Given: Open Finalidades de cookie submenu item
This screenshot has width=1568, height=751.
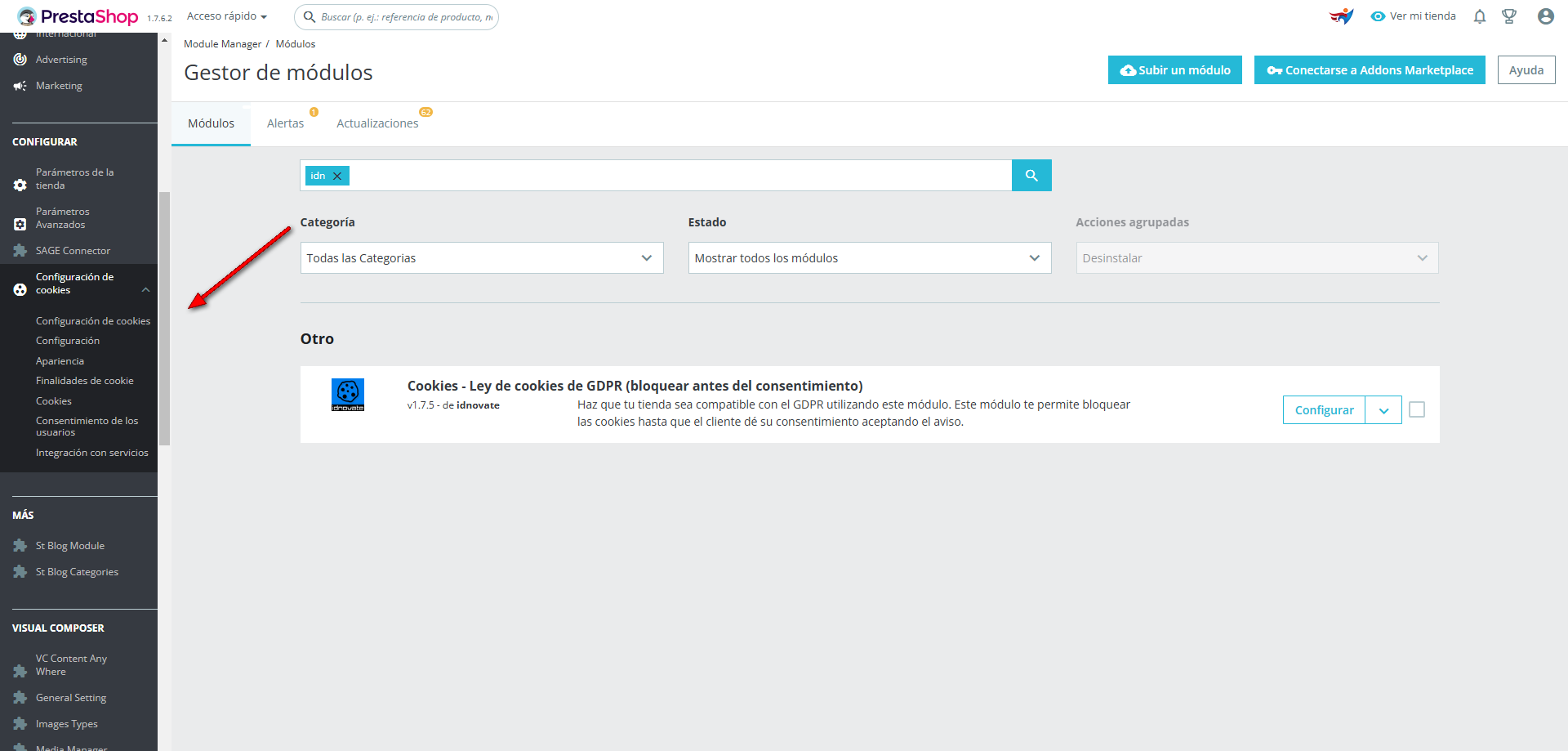Looking at the screenshot, I should coord(85,381).
